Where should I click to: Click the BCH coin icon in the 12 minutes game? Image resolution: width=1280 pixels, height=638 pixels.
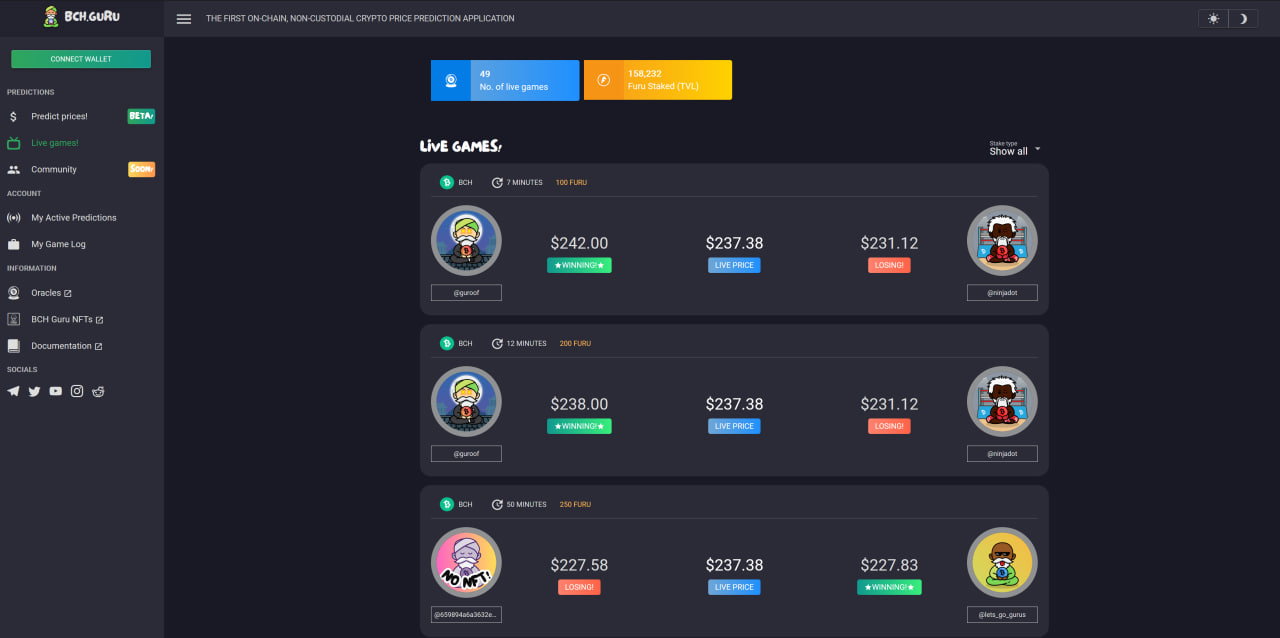click(x=447, y=343)
